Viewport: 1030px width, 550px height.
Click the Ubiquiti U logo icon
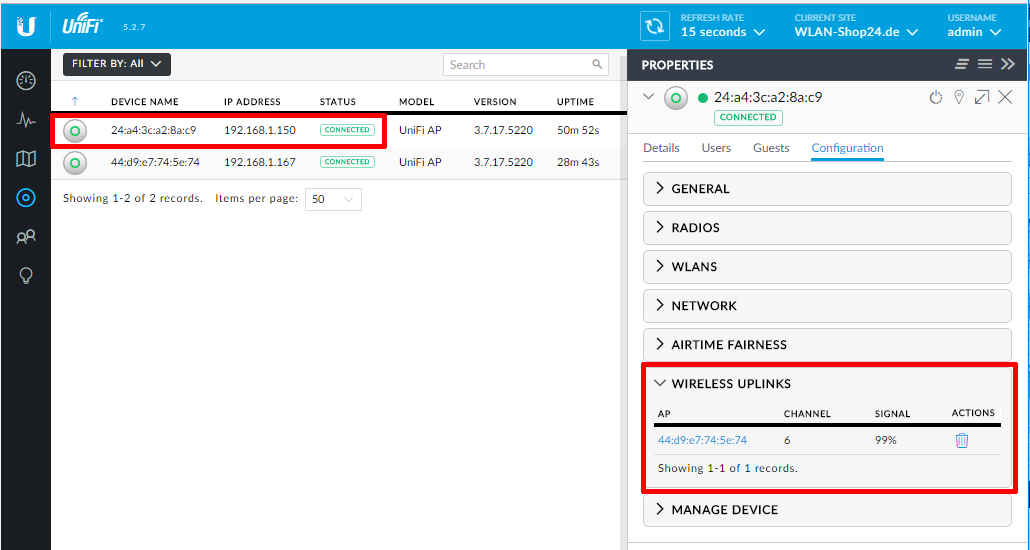[x=26, y=26]
